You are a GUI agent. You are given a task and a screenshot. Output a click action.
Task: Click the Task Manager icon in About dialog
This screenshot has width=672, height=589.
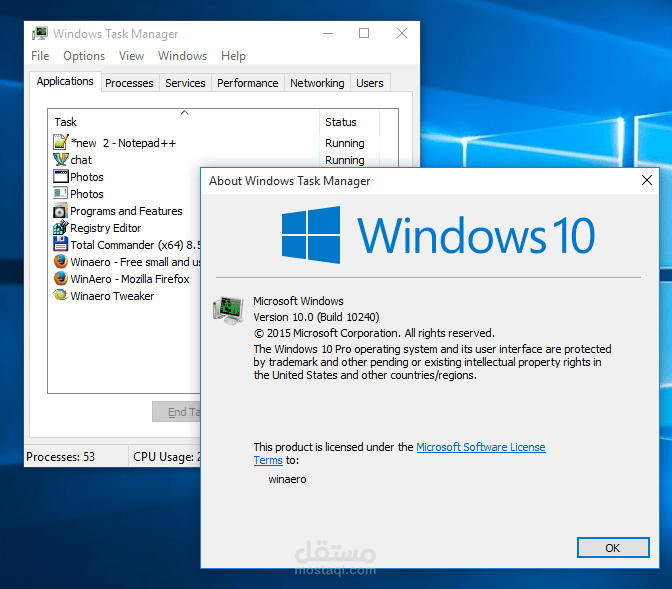[228, 311]
